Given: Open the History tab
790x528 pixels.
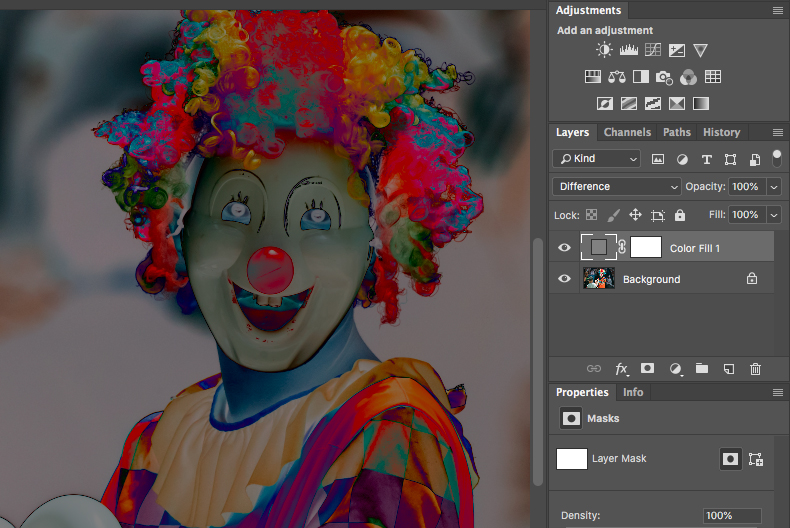Looking at the screenshot, I should tap(721, 132).
